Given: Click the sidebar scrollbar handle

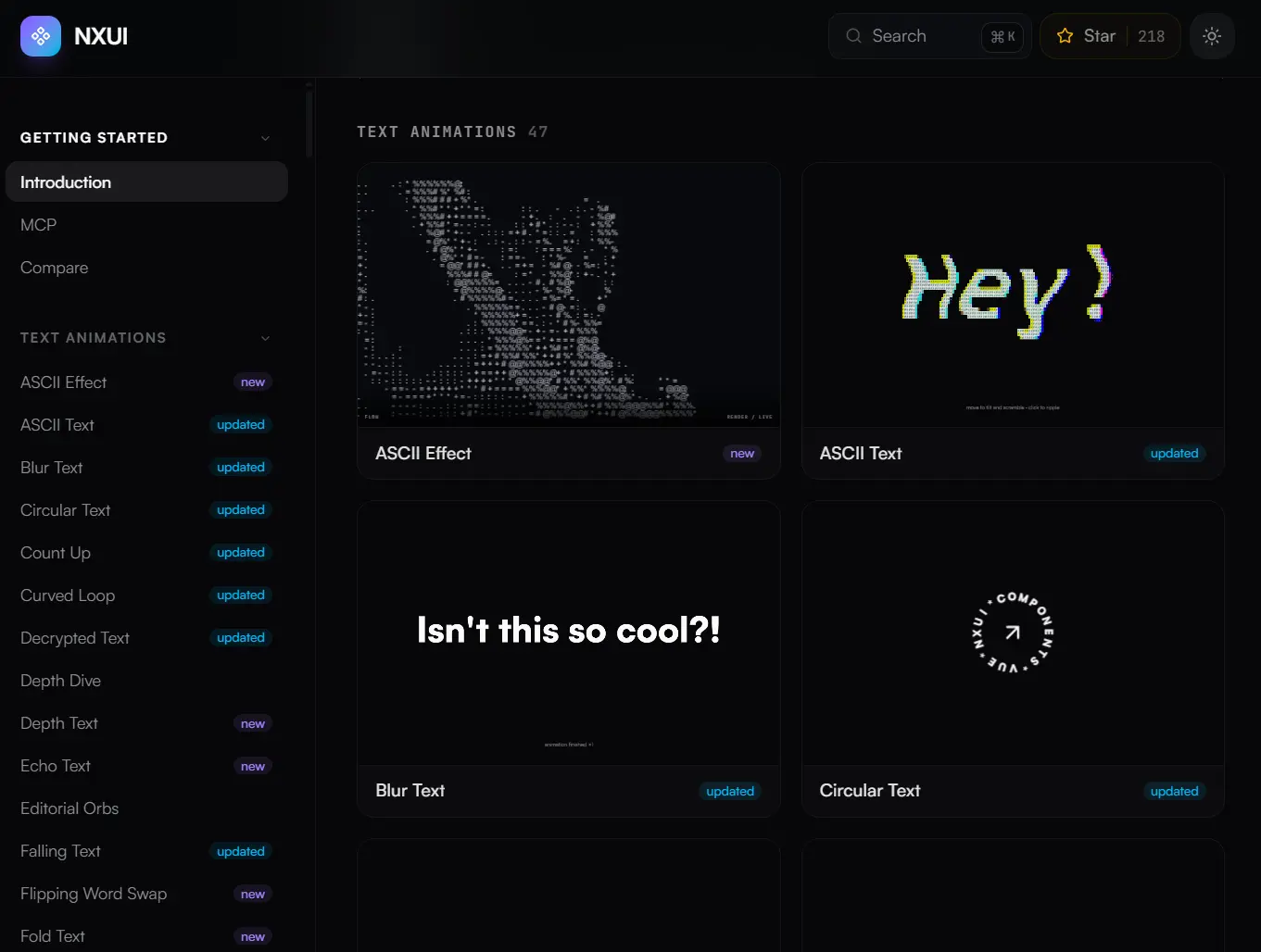Looking at the screenshot, I should coord(309,122).
